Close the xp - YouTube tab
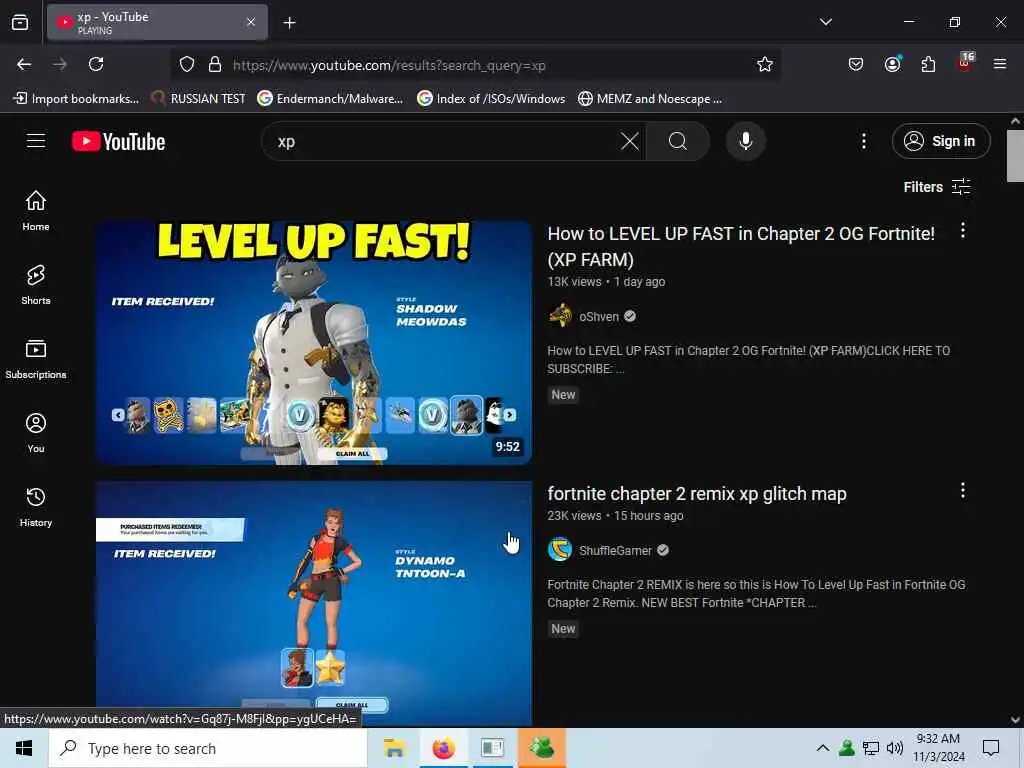Image resolution: width=1024 pixels, height=768 pixels. [x=251, y=22]
